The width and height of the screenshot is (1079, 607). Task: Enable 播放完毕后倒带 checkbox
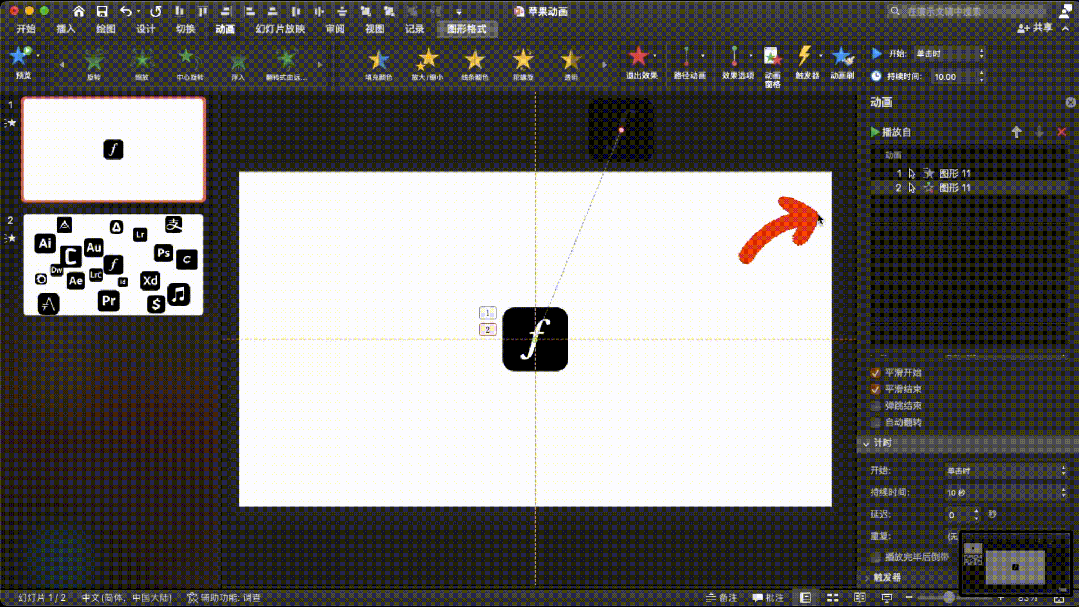(875, 556)
